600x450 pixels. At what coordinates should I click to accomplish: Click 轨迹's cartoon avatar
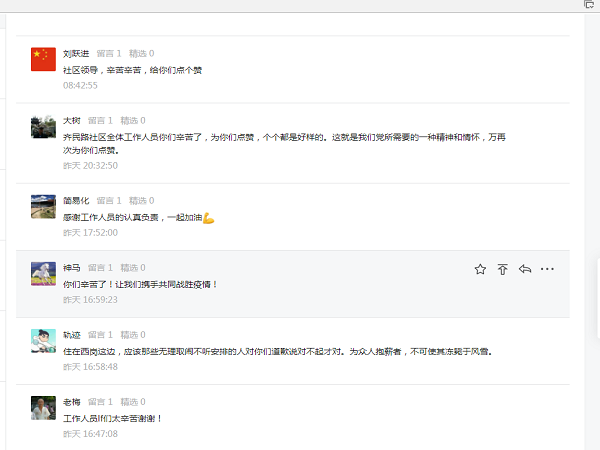[x=43, y=340]
